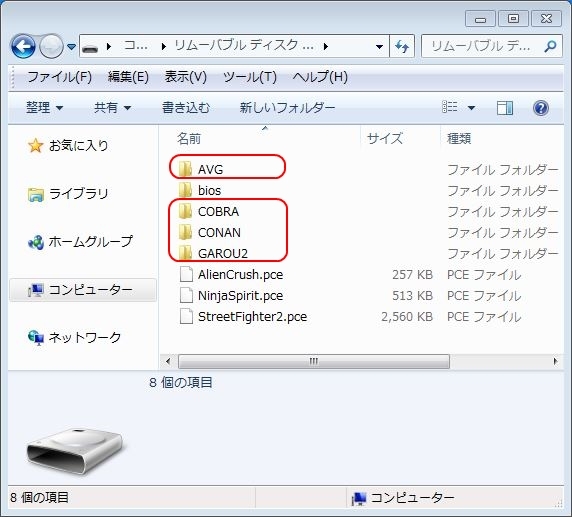Viewport: 572px width, 517px height.
Task: Click the 書き込む button
Action: (186, 108)
